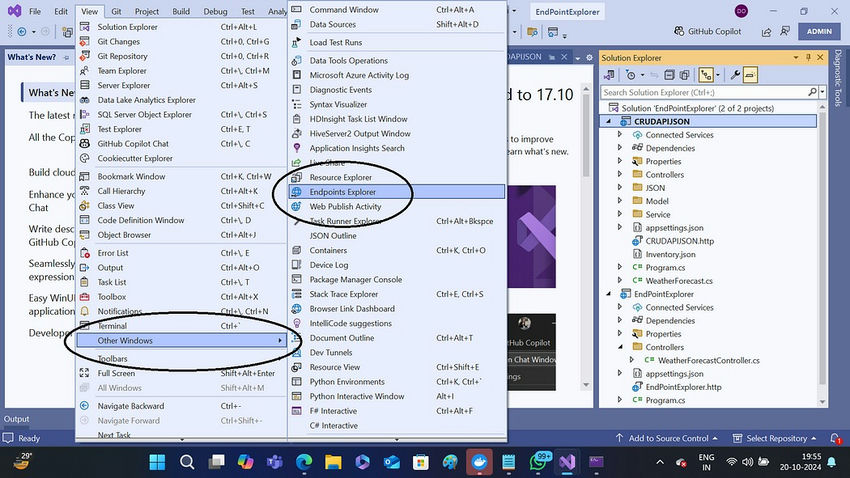The width and height of the screenshot is (850, 478).
Task: Select Endpoints Explorer from the submenu
Action: point(397,192)
